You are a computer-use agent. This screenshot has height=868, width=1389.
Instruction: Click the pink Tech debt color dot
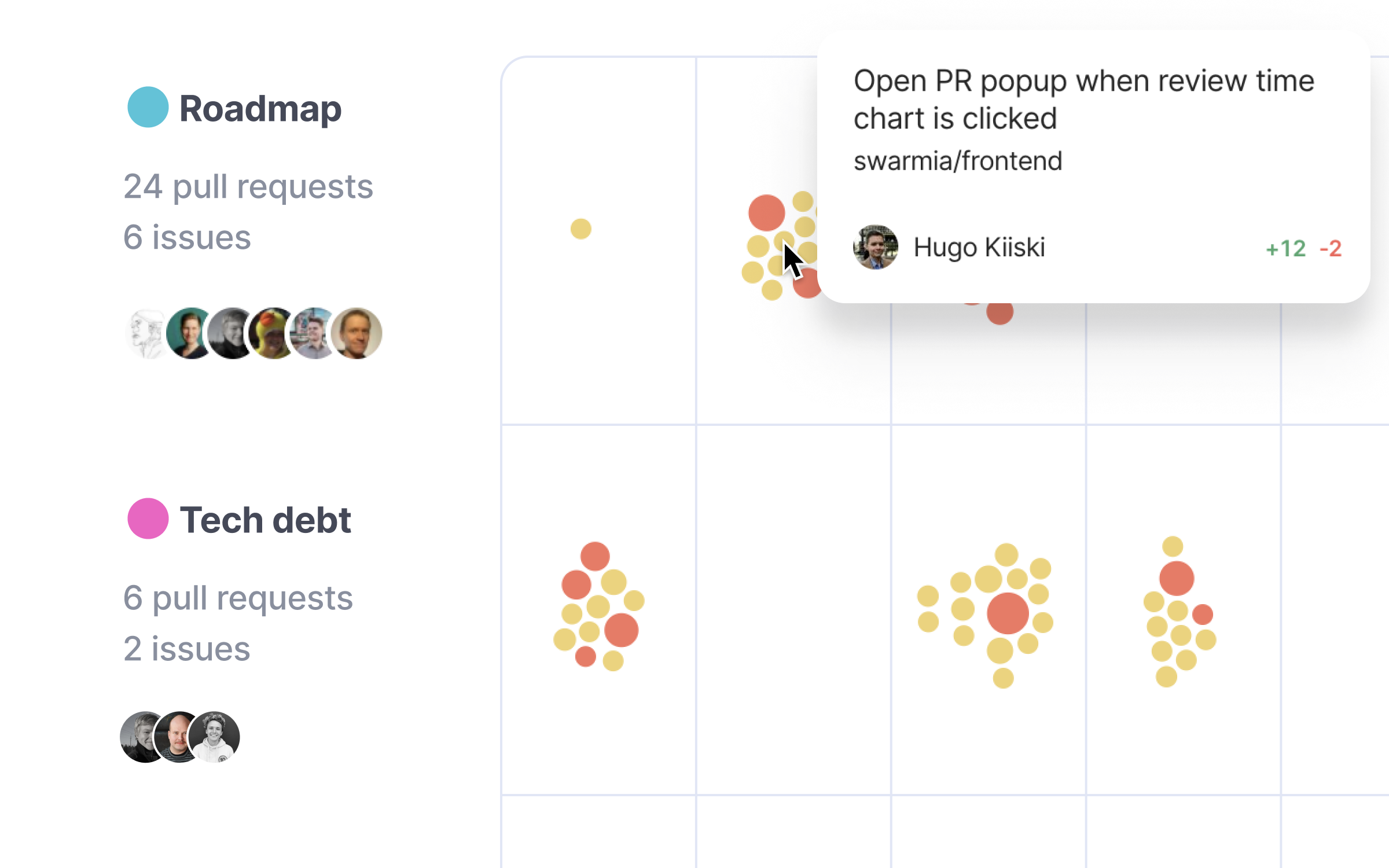pos(148,518)
